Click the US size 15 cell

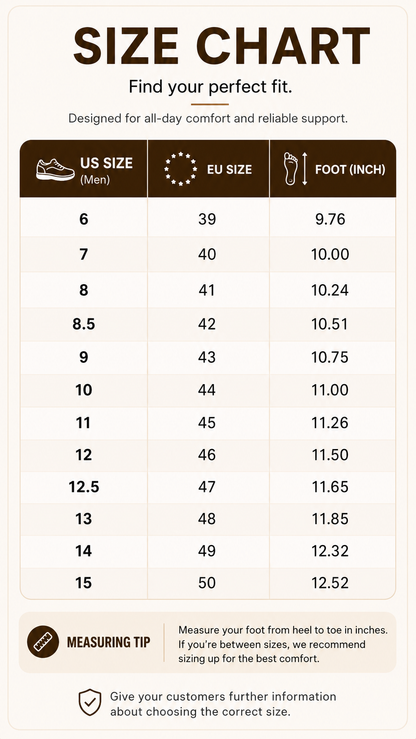point(84,583)
